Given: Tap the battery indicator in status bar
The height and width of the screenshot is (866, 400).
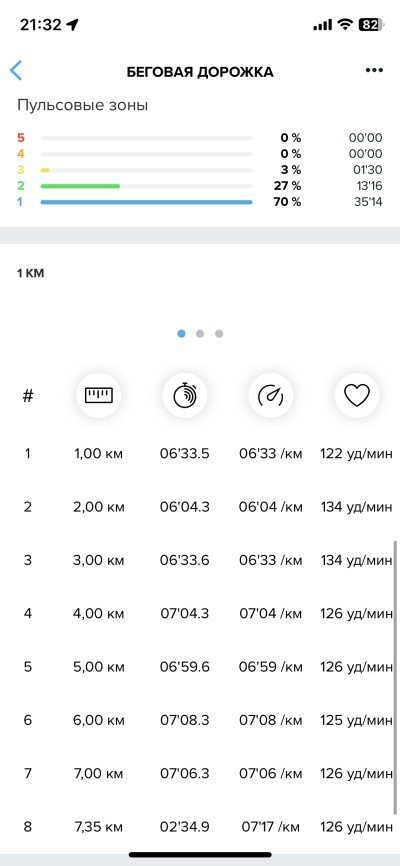Looking at the screenshot, I should click(x=371, y=25).
